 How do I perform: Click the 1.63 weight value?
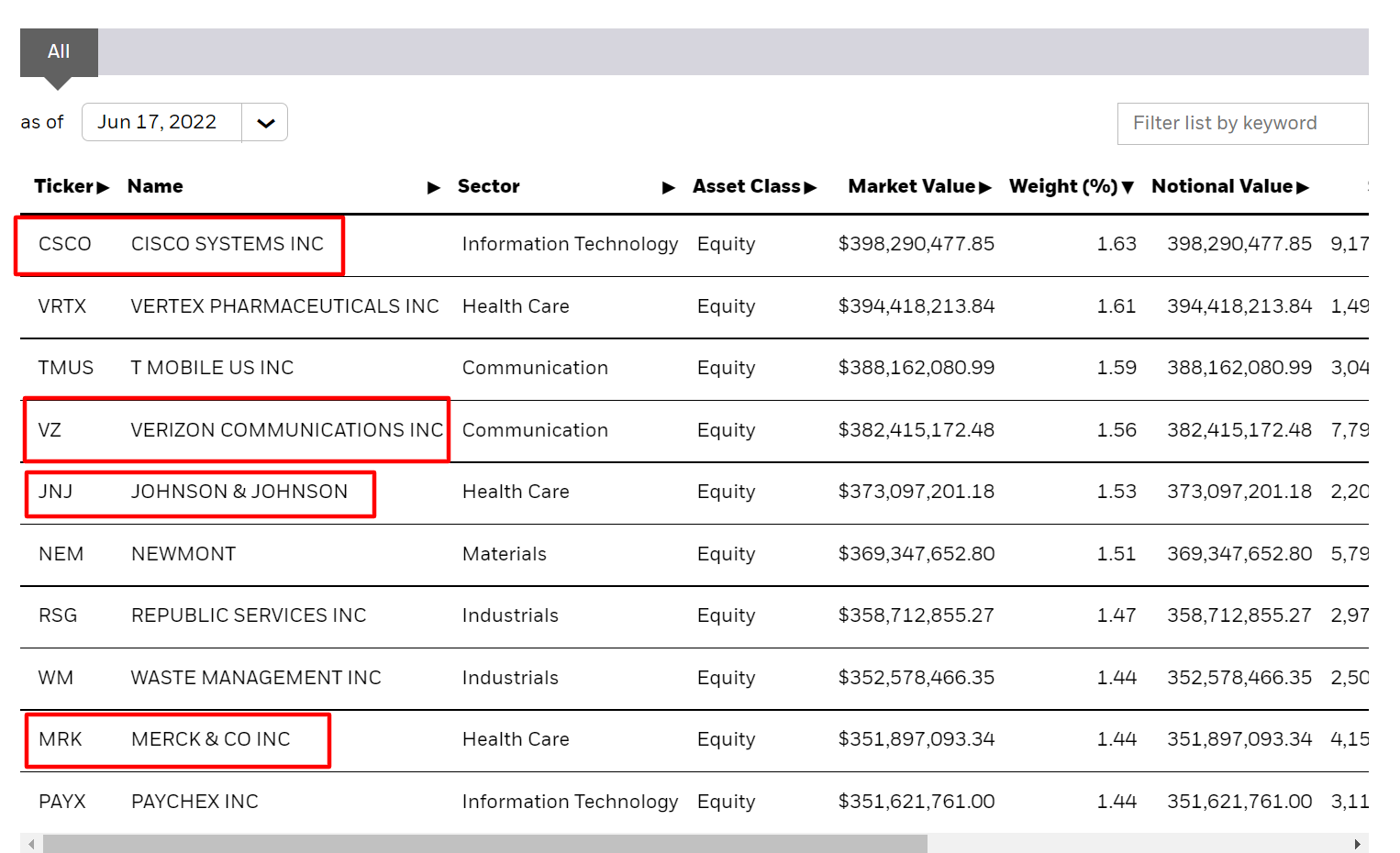tap(1117, 244)
